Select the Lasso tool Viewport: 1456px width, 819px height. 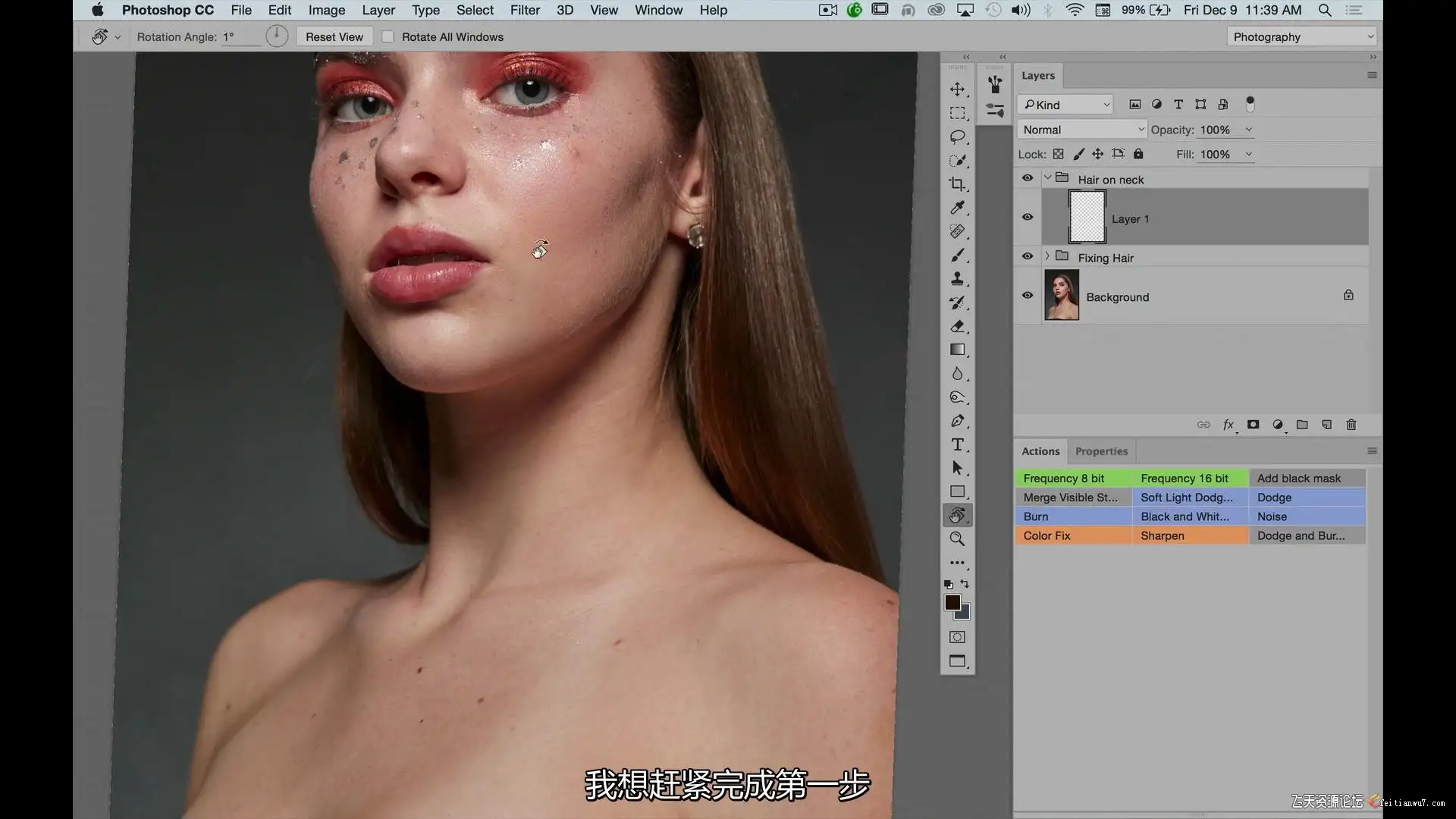957,136
